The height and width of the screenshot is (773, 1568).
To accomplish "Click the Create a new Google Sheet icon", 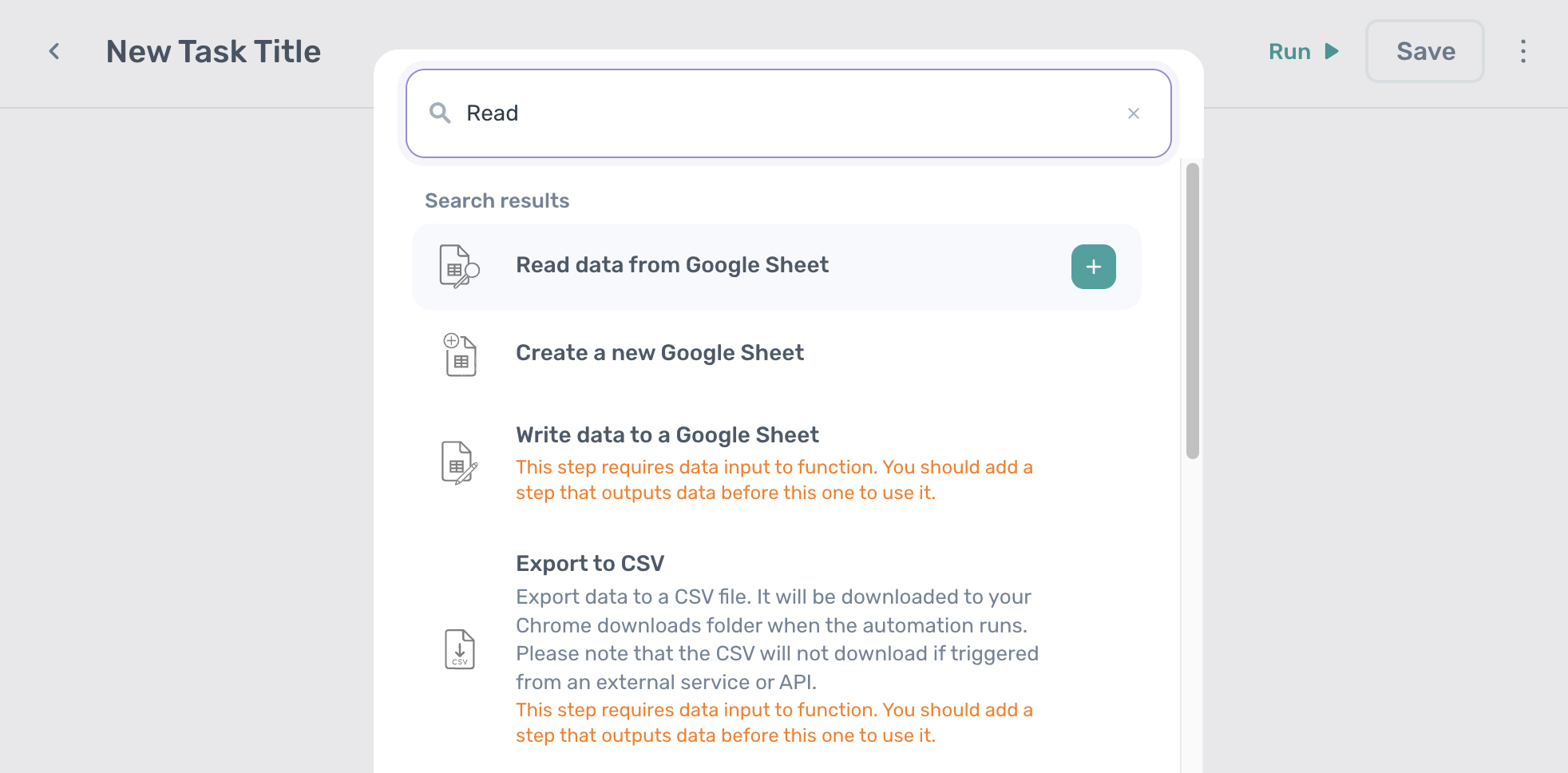I will [459, 355].
